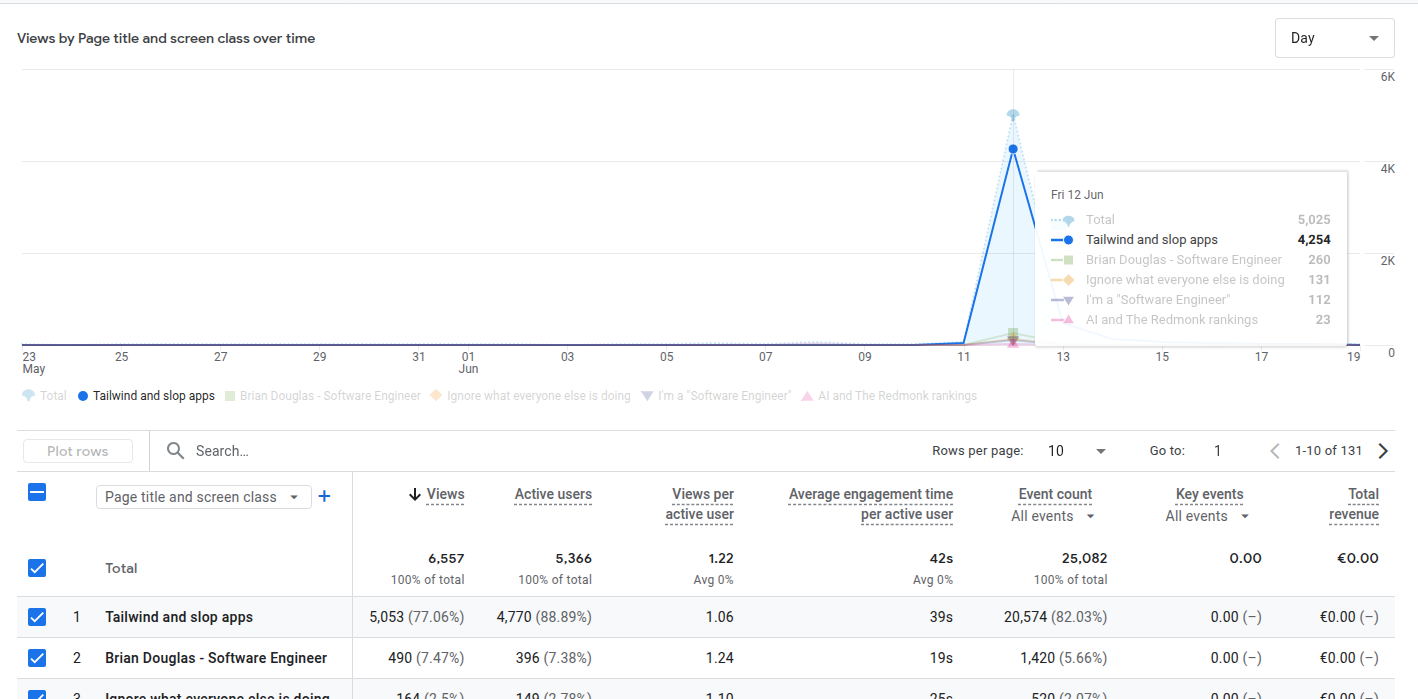The width and height of the screenshot is (1418, 699).
Task: Click the Go to page number field
Action: (x=1217, y=451)
